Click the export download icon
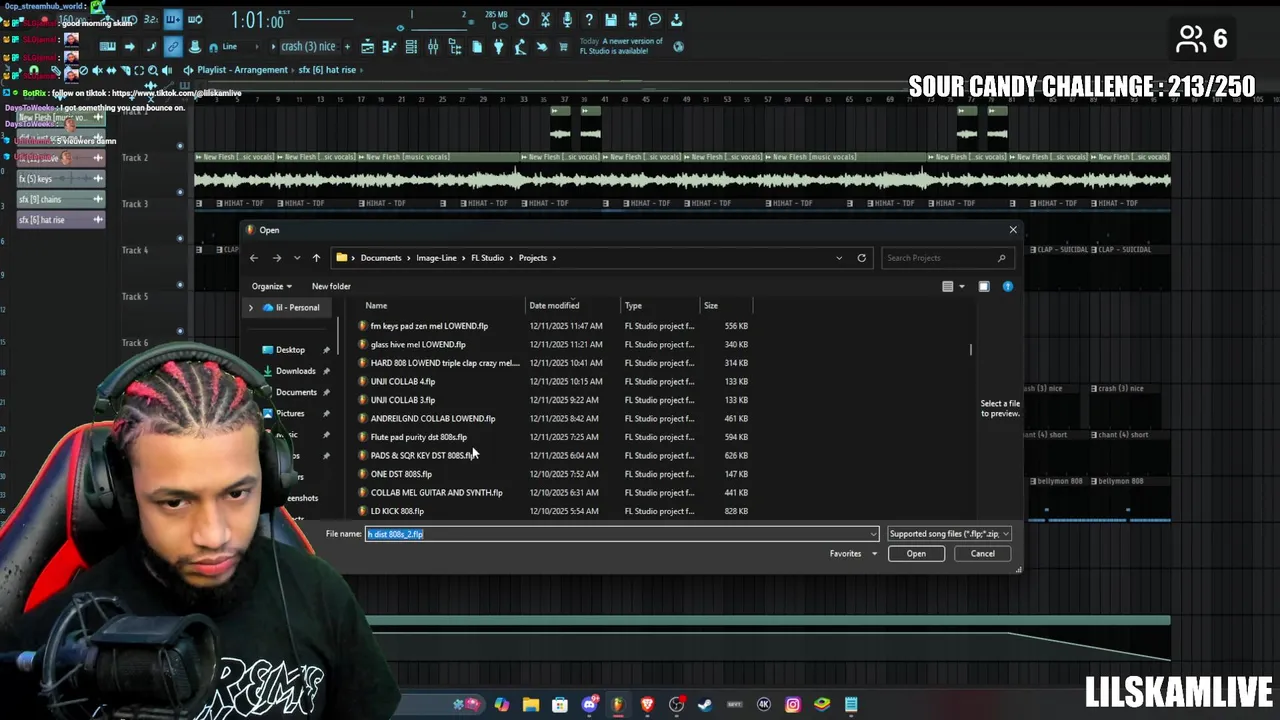The image size is (1280, 720). [676, 20]
